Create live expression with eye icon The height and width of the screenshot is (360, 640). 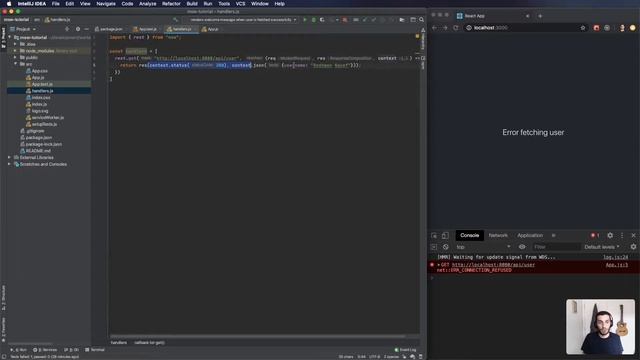click(522, 247)
